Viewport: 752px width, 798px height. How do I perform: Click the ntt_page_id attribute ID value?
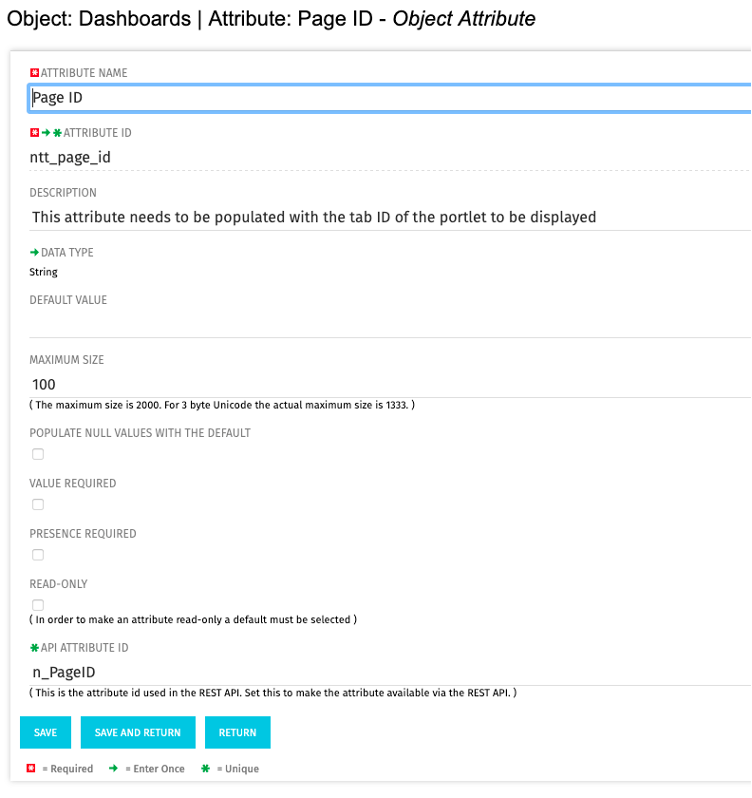pyautogui.click(x=70, y=158)
